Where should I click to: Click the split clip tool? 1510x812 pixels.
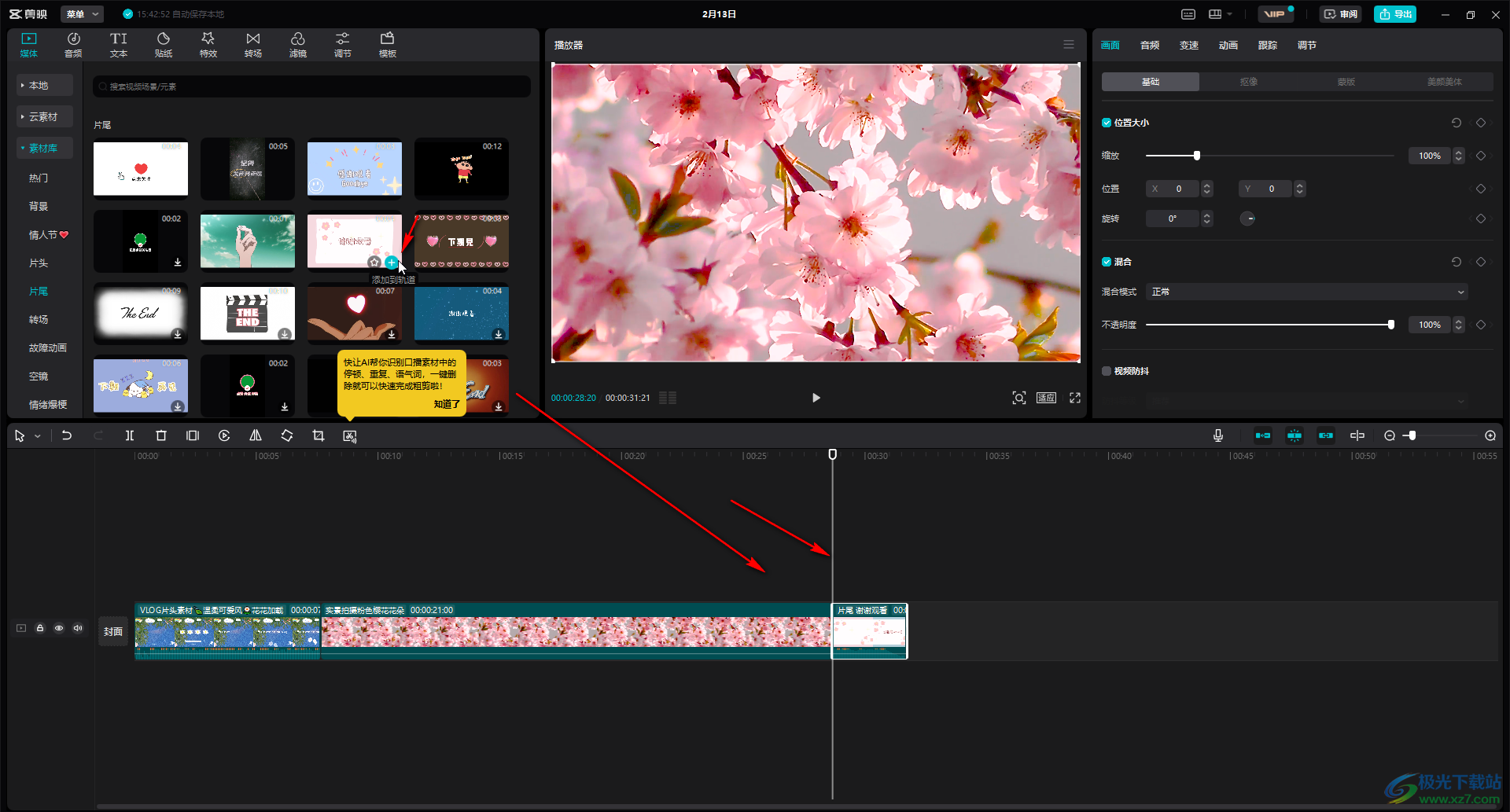click(130, 435)
